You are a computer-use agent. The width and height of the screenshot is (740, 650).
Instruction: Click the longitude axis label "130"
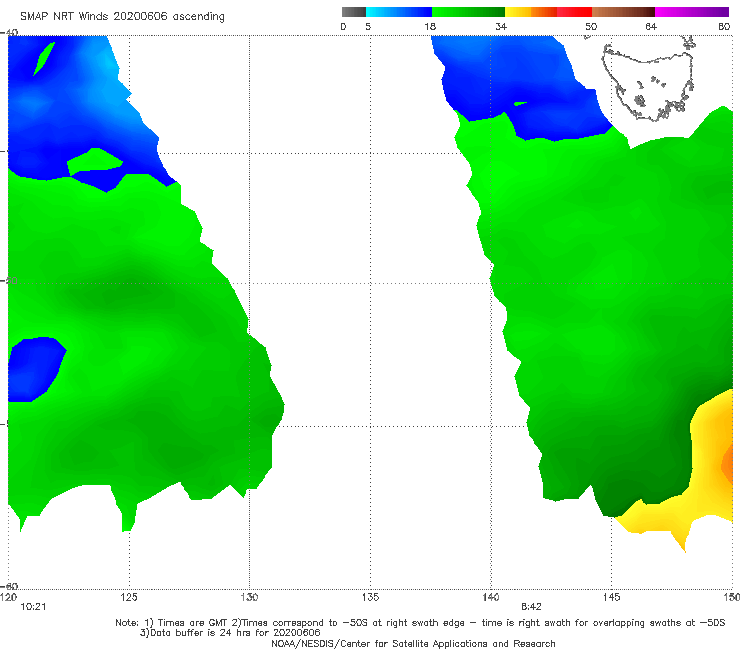coord(249,597)
